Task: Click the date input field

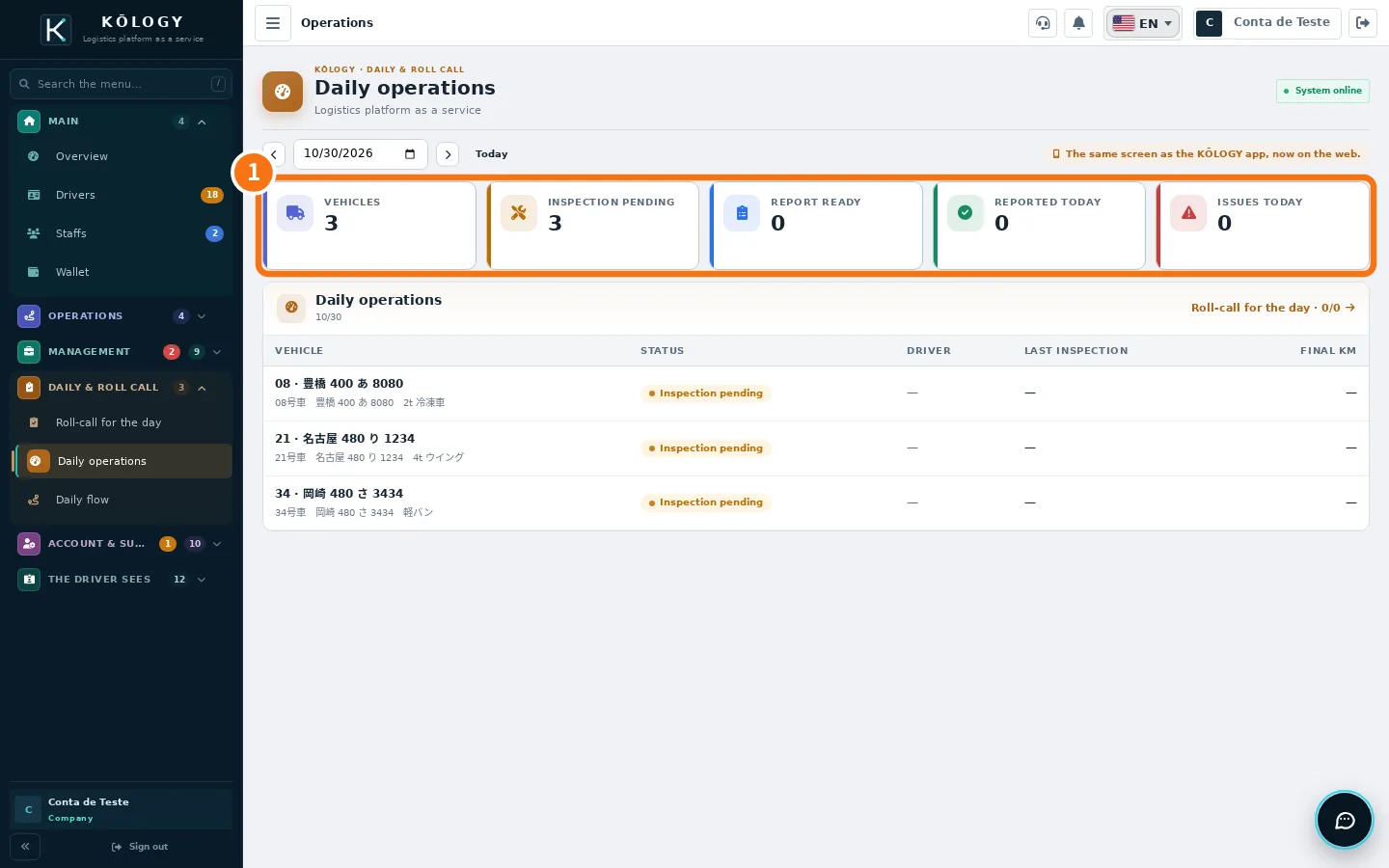Action: tap(360, 154)
